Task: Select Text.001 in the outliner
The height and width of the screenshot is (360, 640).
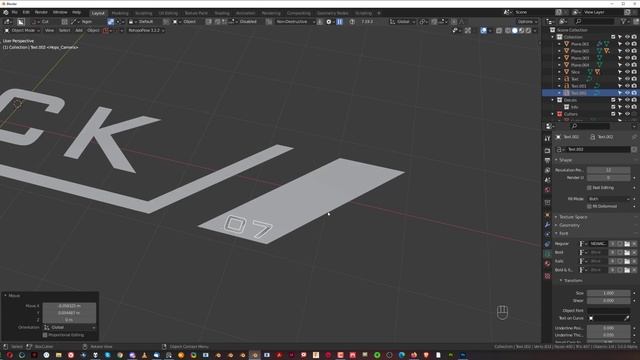Action: click(578, 86)
